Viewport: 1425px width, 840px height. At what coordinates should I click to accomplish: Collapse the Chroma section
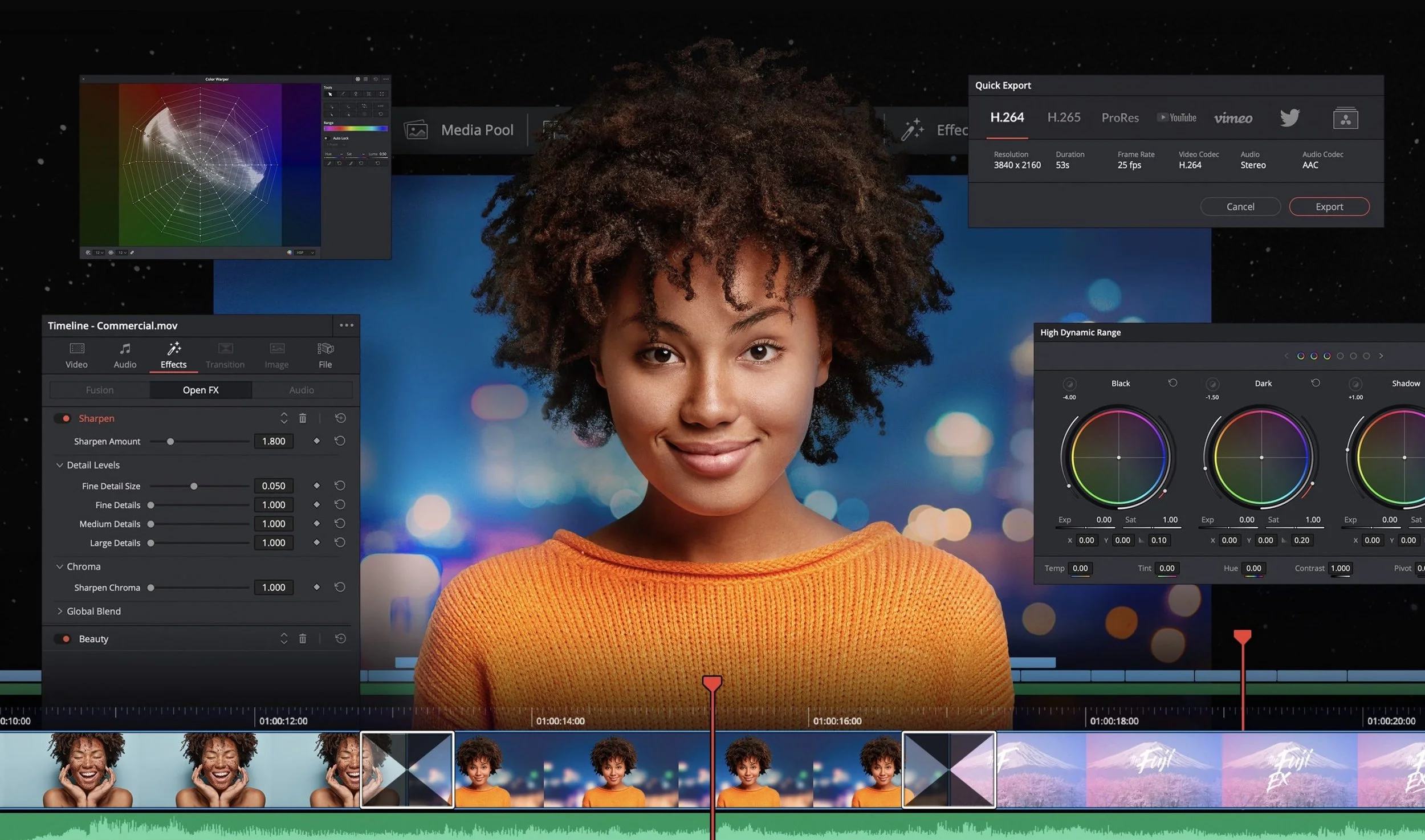59,566
